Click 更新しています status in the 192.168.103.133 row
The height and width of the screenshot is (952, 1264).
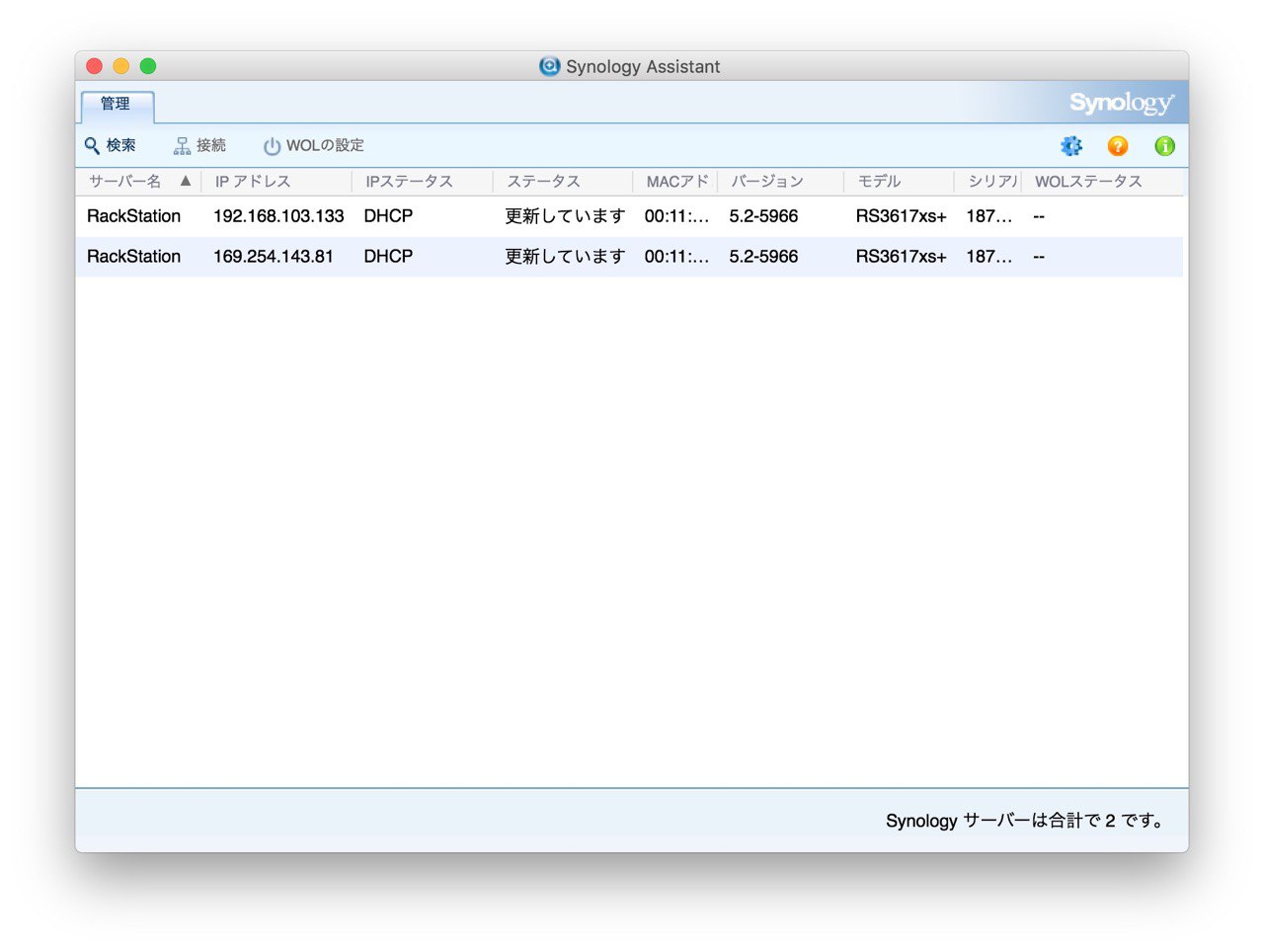click(565, 216)
